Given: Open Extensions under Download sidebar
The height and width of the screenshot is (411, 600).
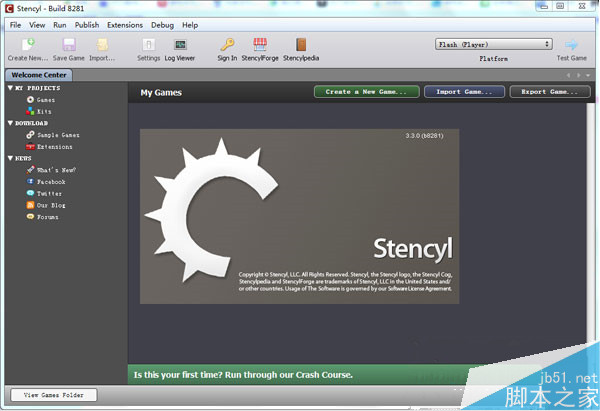Looking at the screenshot, I should pyautogui.click(x=49, y=147).
